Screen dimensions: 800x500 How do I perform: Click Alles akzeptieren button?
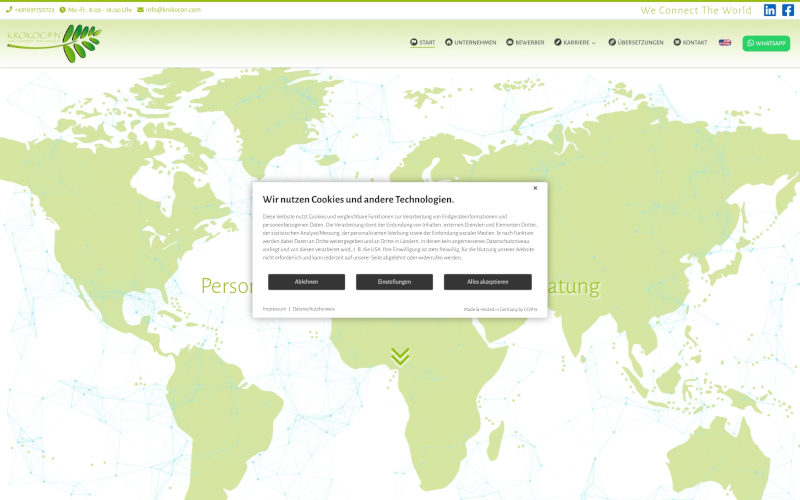click(x=487, y=282)
